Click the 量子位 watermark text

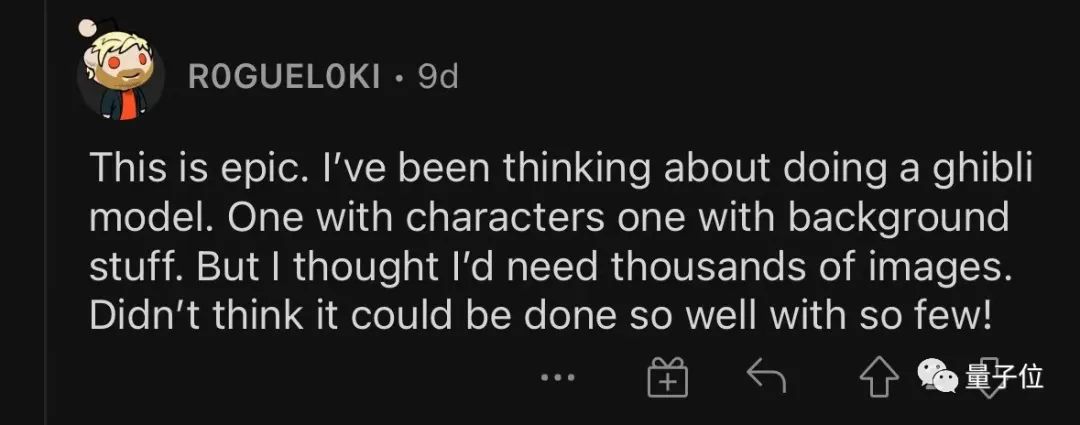[x=1005, y=377]
